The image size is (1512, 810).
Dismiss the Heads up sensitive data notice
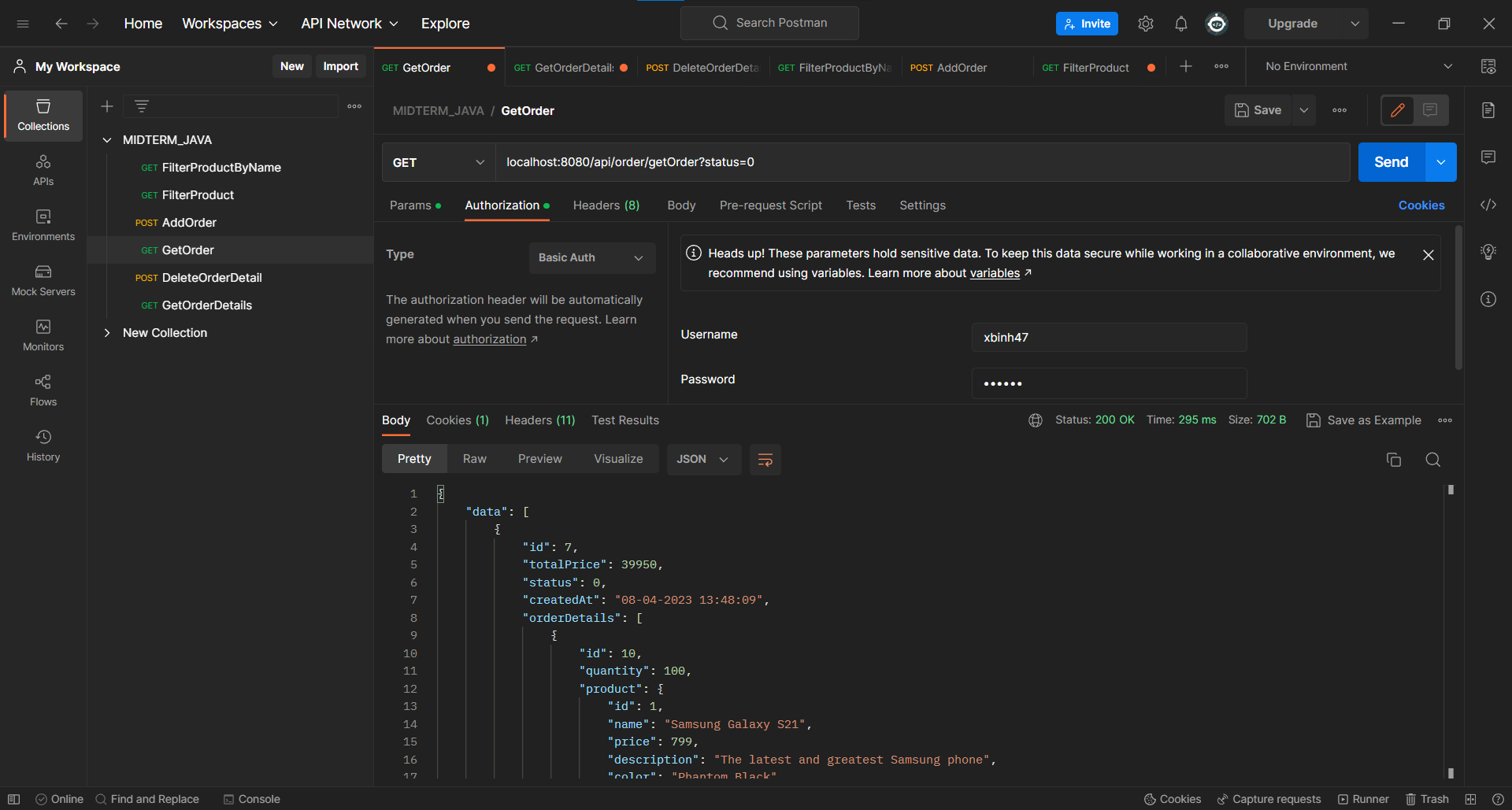1429,255
